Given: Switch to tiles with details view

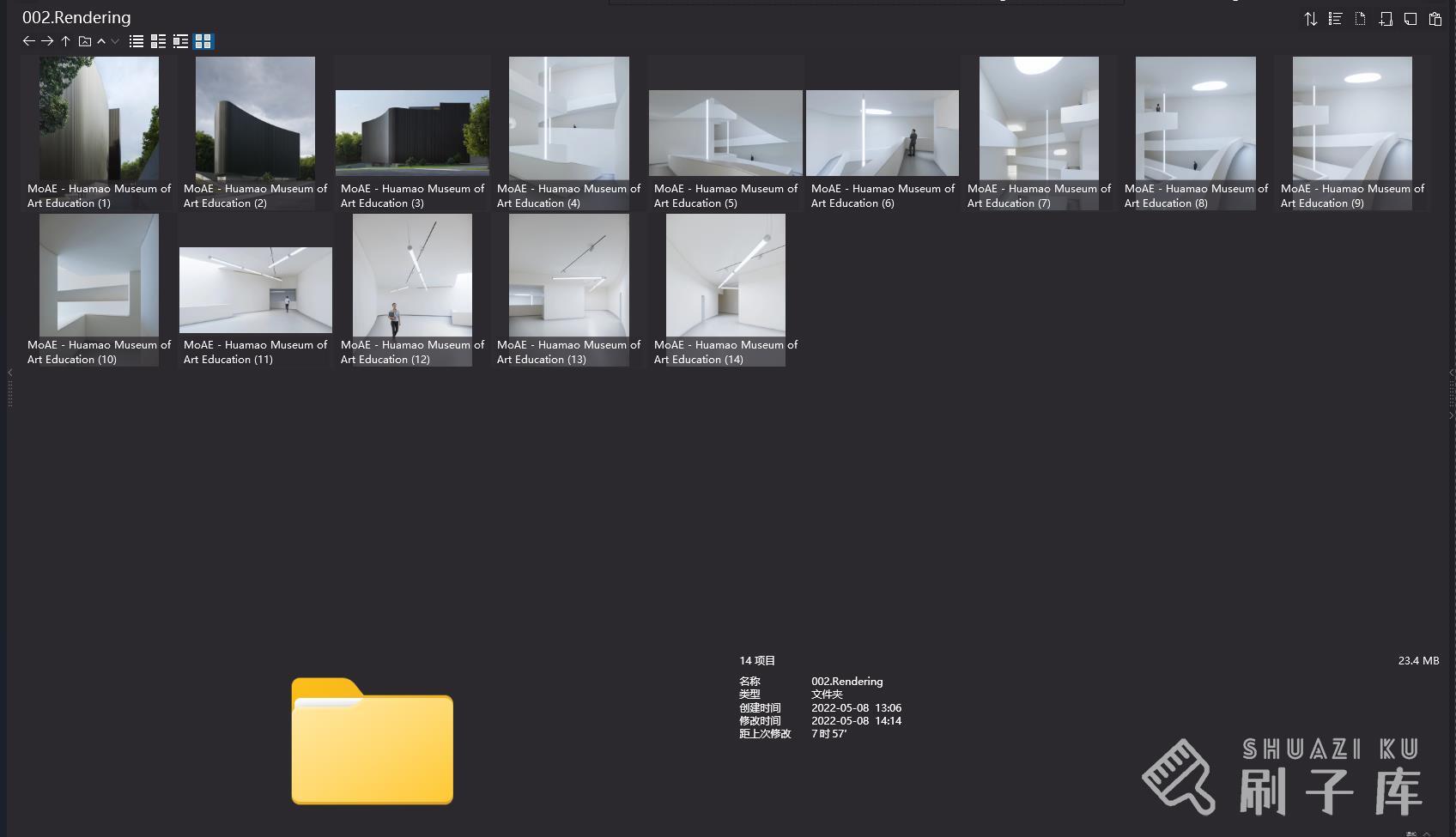Looking at the screenshot, I should (x=180, y=41).
